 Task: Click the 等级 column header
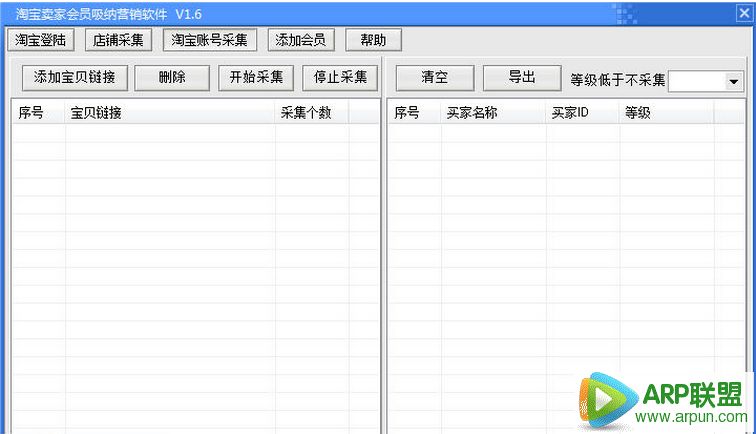click(x=666, y=113)
